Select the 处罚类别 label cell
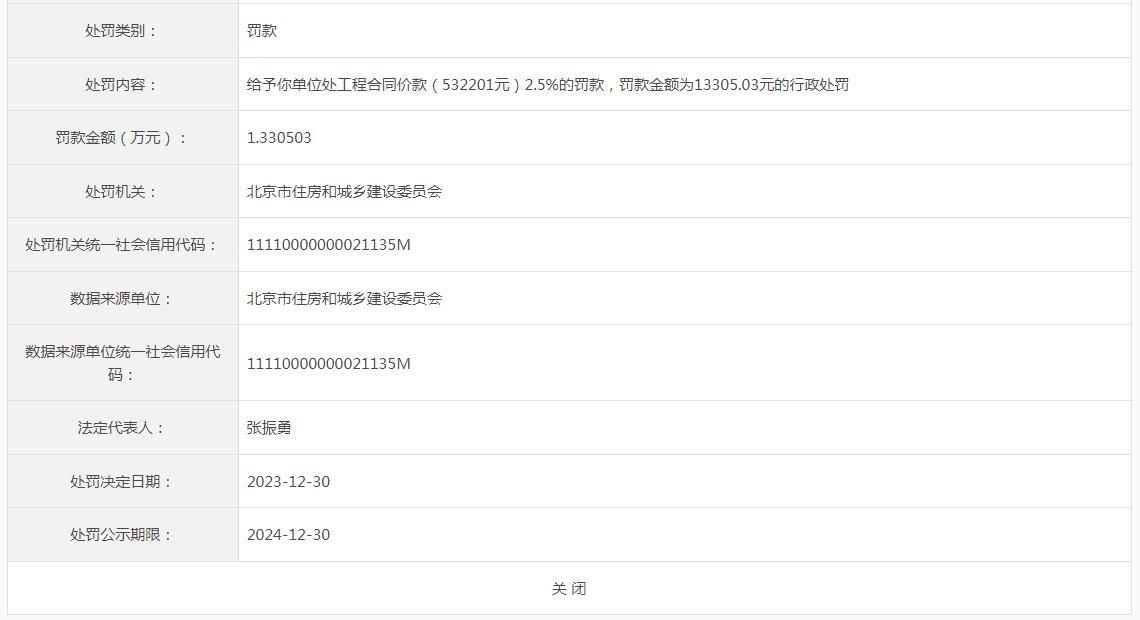The height and width of the screenshot is (620, 1140). (x=121, y=31)
